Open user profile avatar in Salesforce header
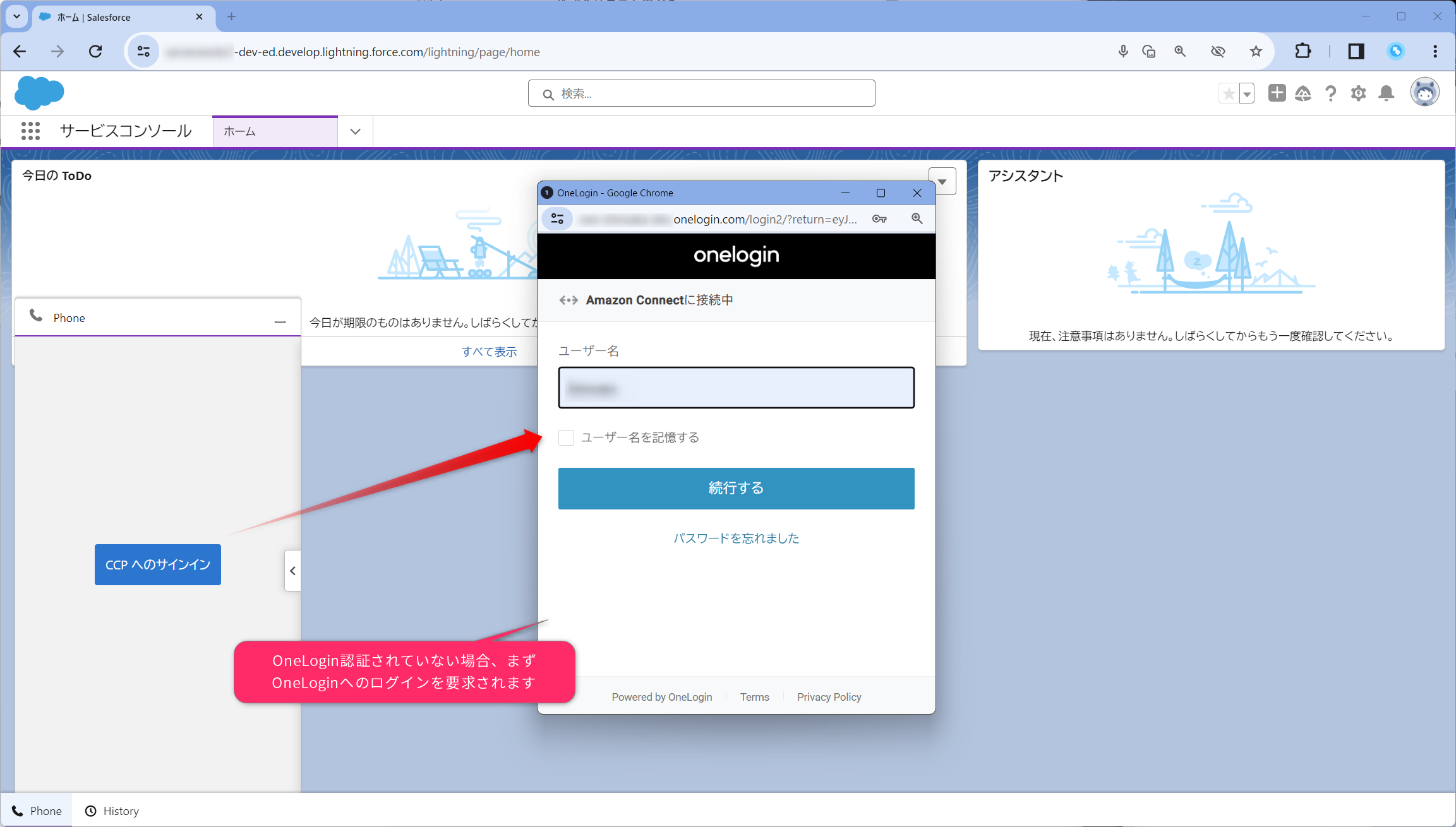Viewport: 1456px width, 827px height. pyautogui.click(x=1425, y=93)
